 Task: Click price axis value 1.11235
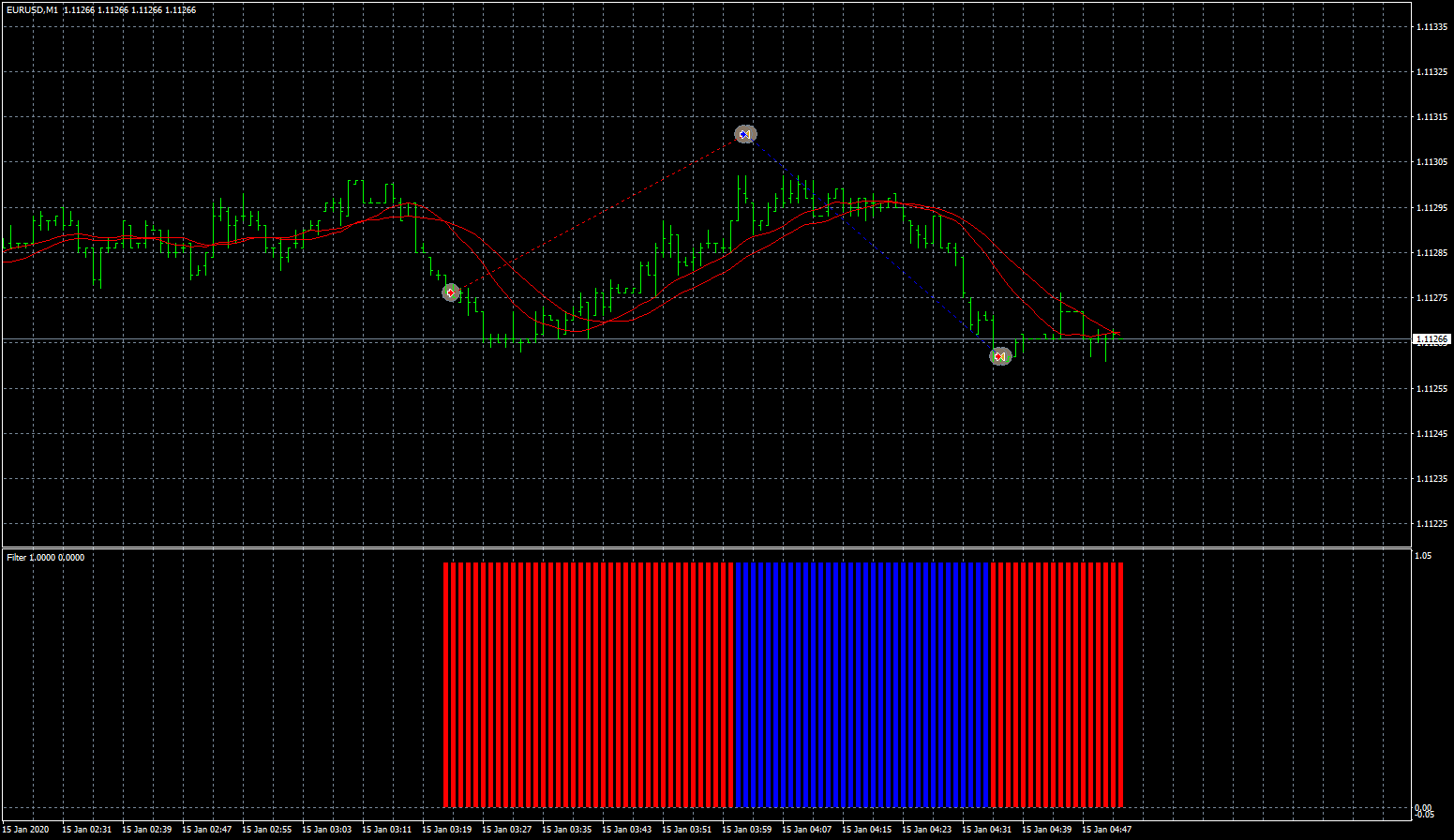click(1431, 478)
